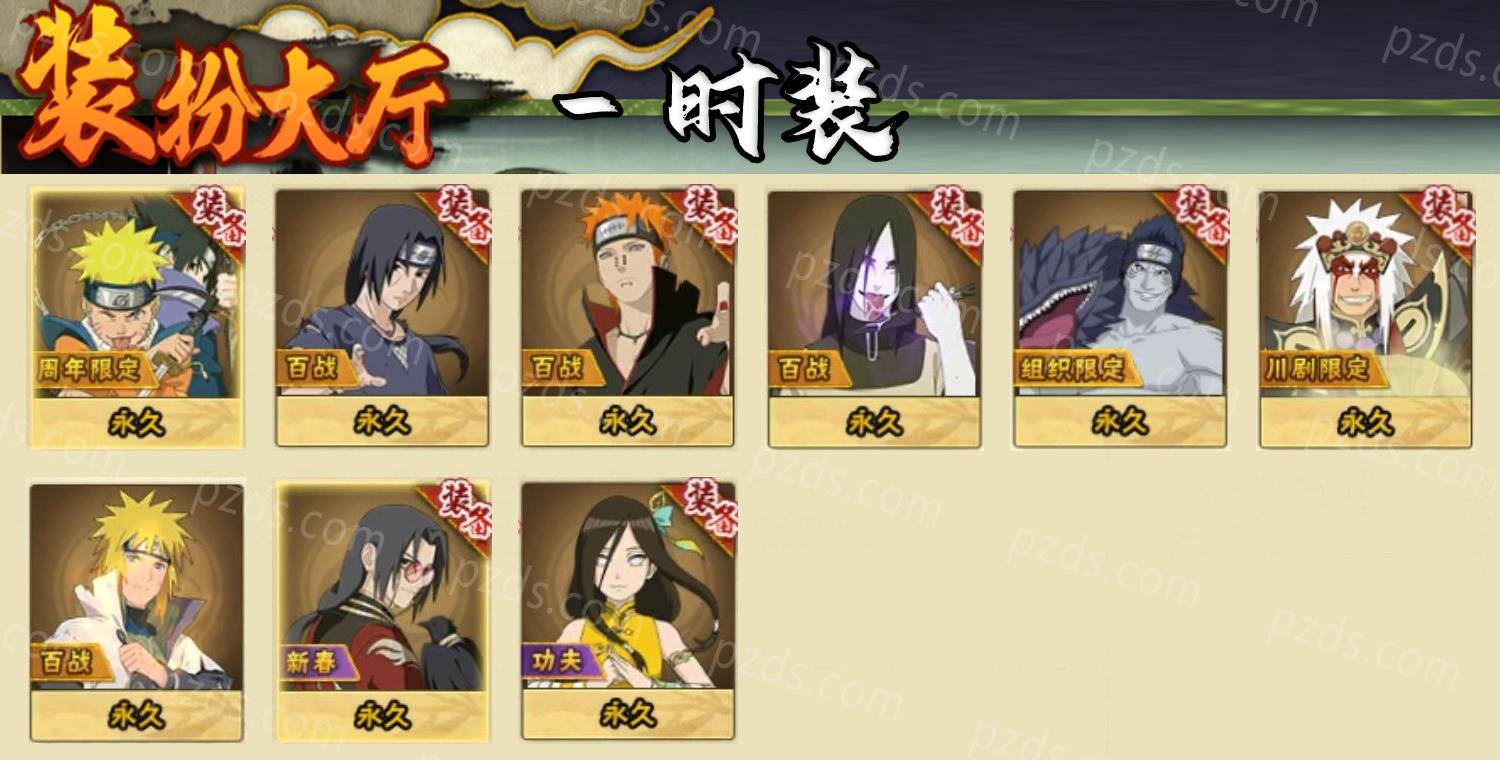Select the Naruto 周年限定 costume card
The height and width of the screenshot is (760, 1500).
(136, 318)
